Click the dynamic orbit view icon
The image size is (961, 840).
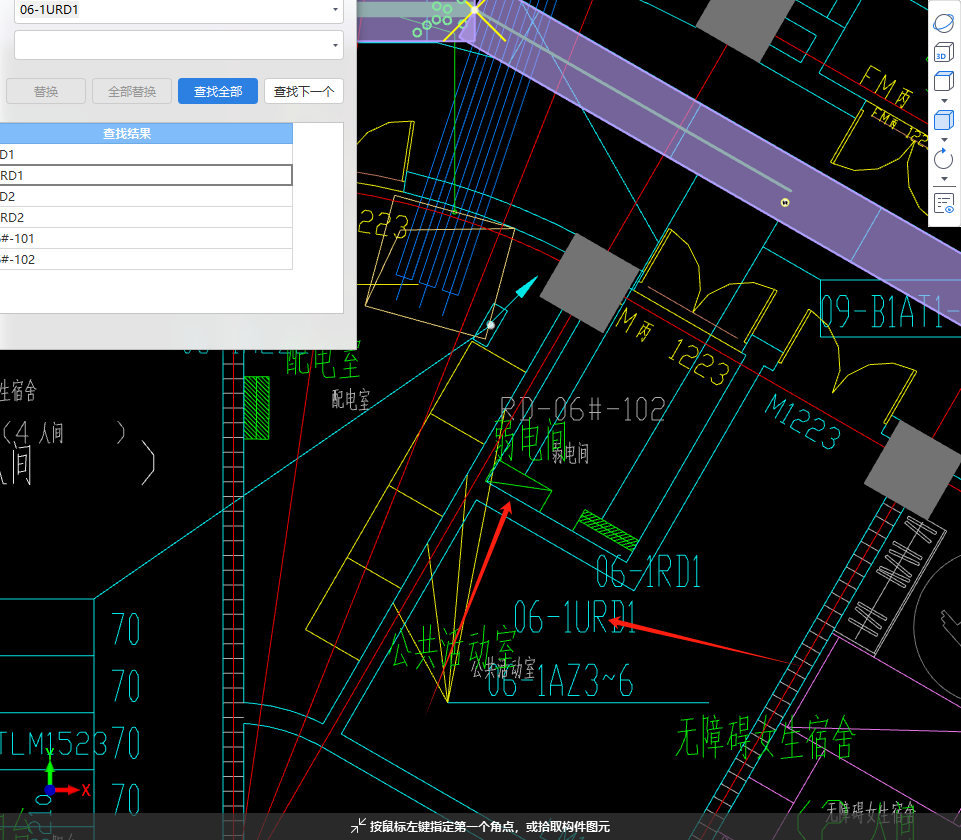[943, 23]
